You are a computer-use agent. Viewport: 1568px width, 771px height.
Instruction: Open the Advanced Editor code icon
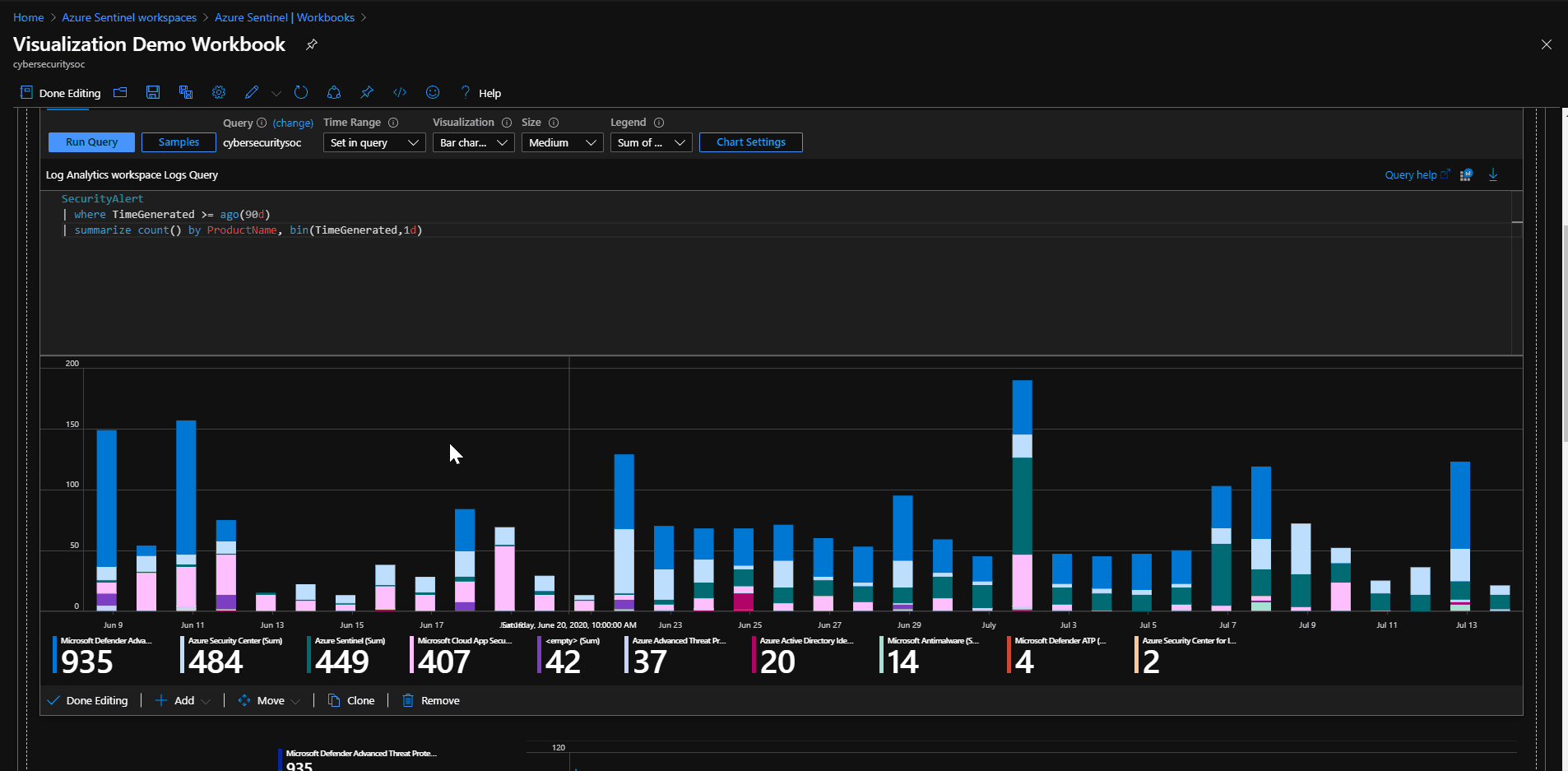400,92
